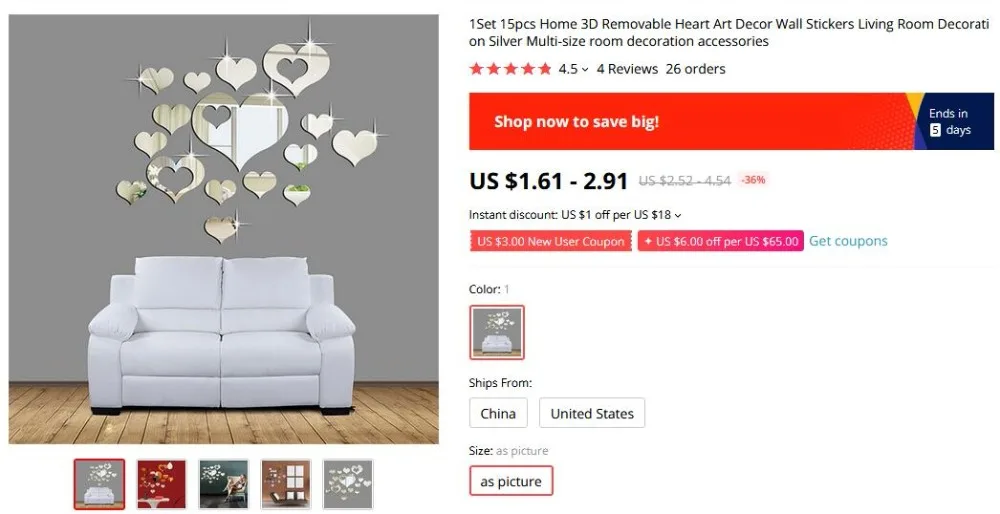Expand the 4.5 rating breakdown chevron
This screenshot has height=514, width=1000.
(585, 70)
